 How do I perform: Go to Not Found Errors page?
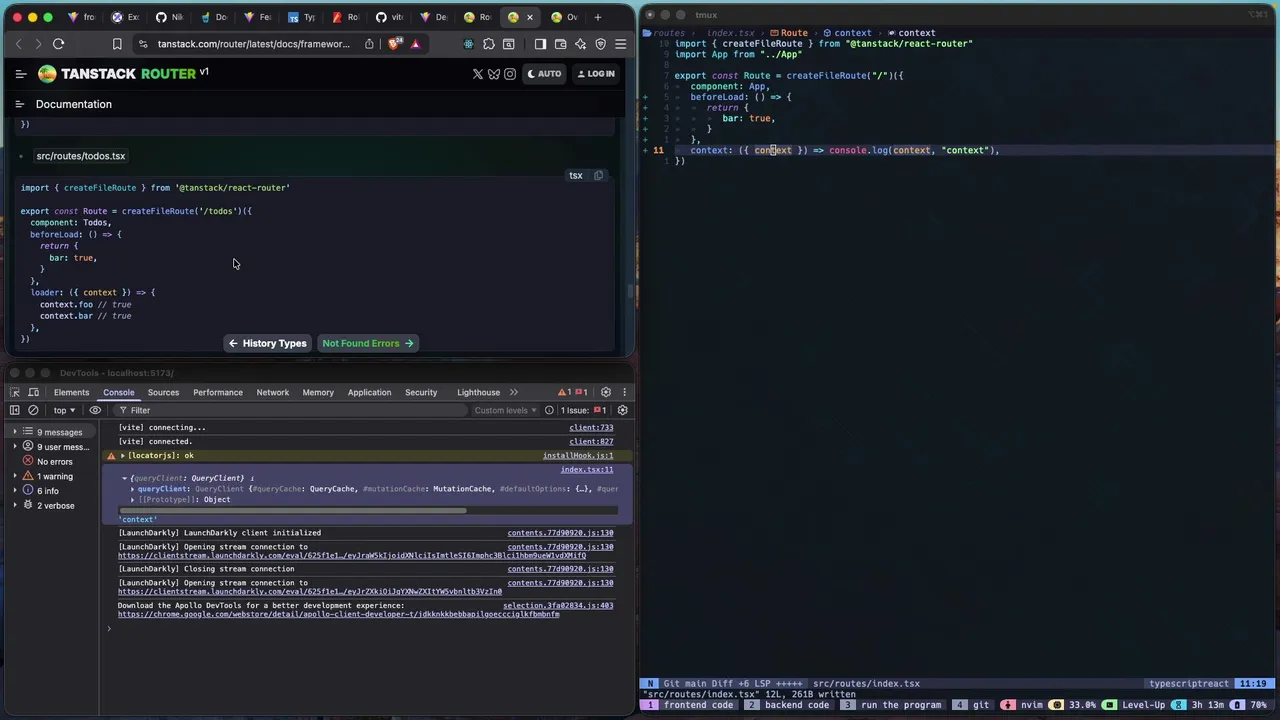tap(367, 343)
